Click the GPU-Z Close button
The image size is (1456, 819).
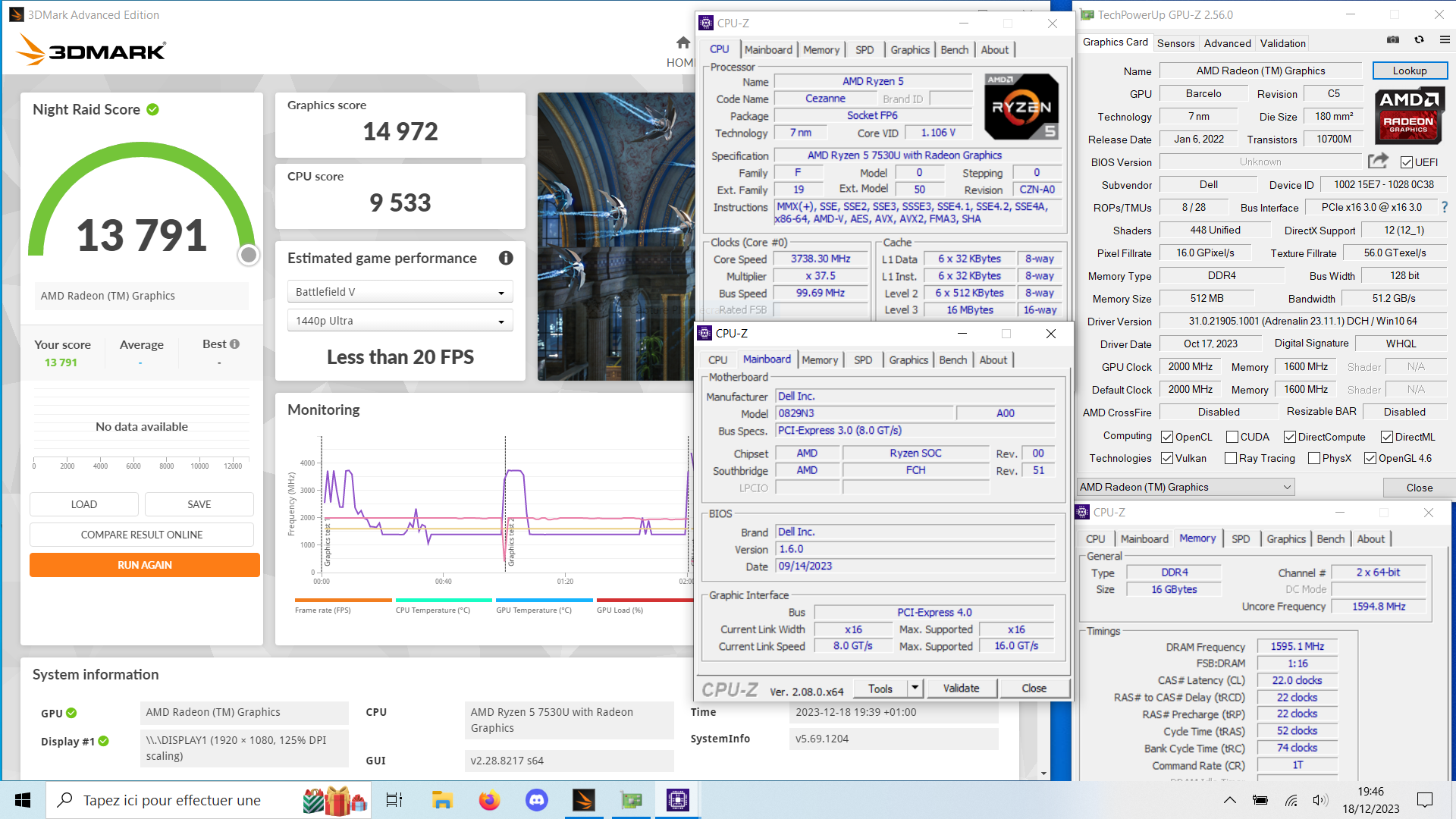(x=1419, y=487)
